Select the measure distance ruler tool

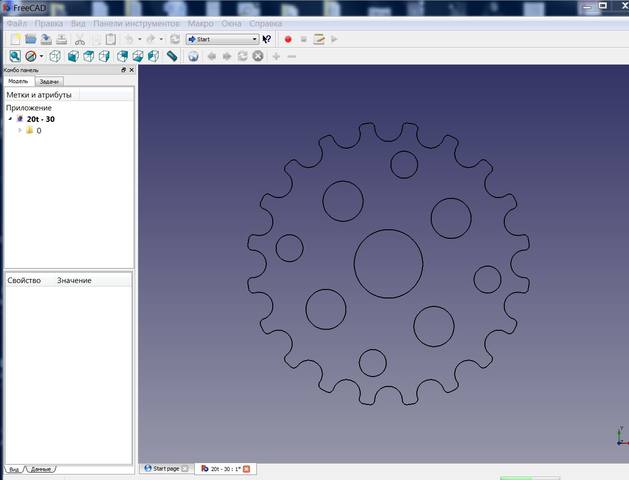point(172,56)
